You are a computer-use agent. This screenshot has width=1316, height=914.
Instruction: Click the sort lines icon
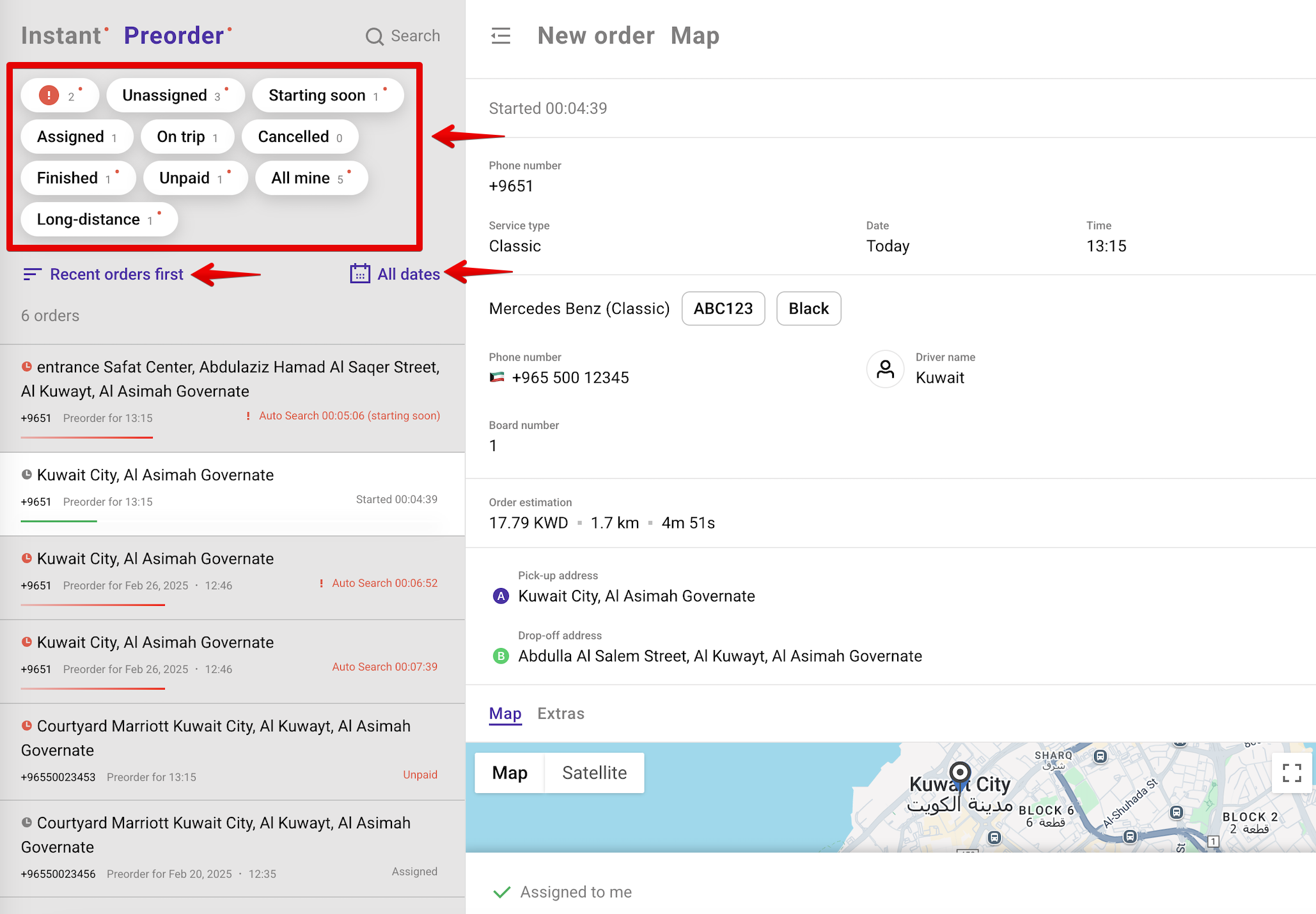click(x=32, y=274)
